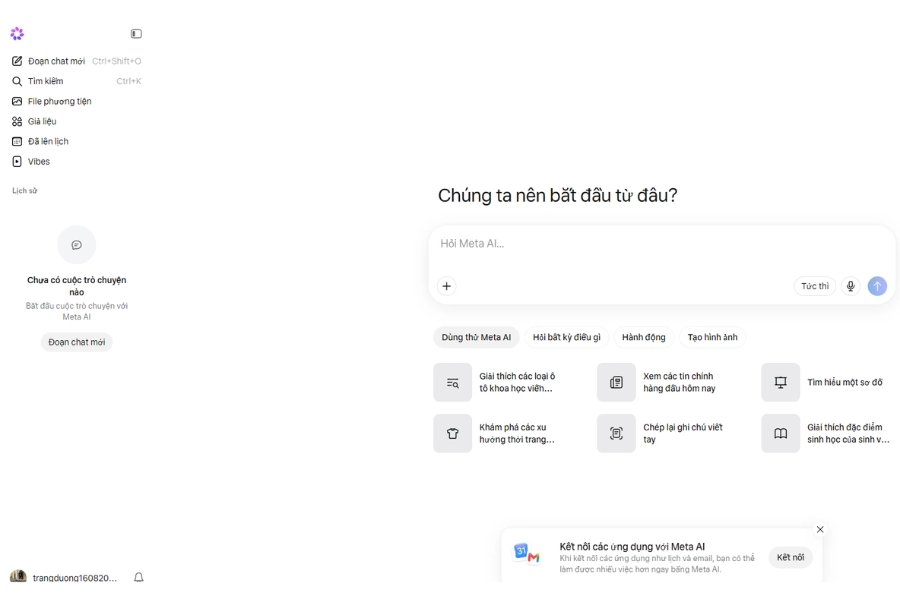
Task: Click the presentation icon for diagram
Action: [781, 382]
